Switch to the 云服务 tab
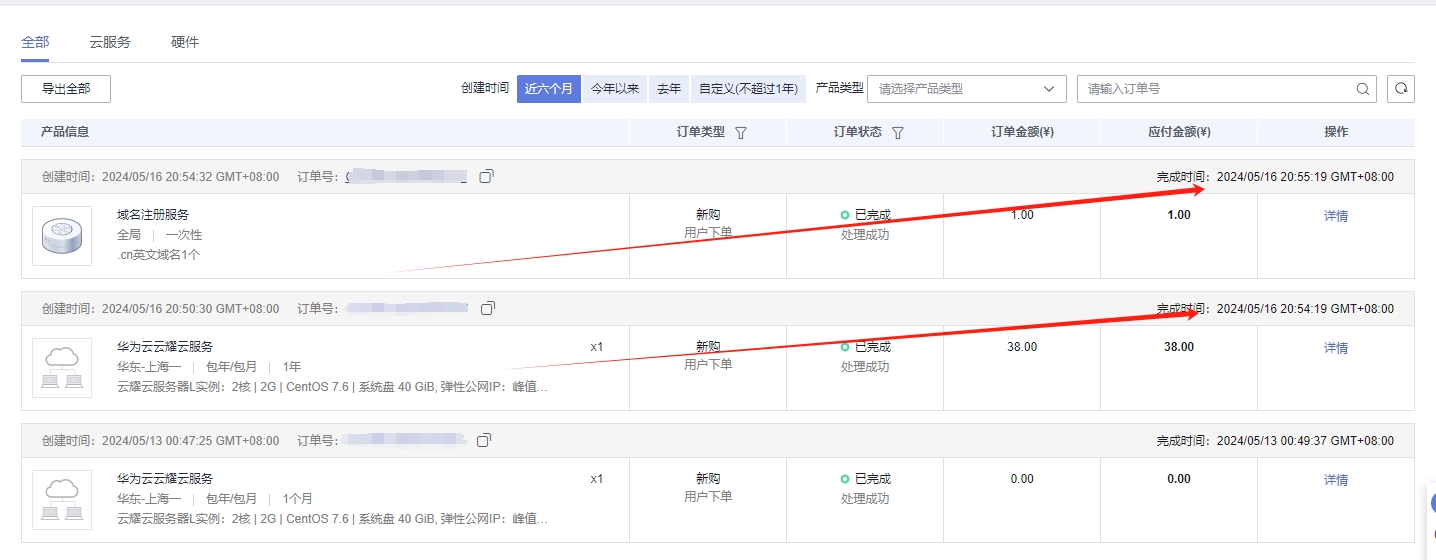Viewport: 1436px width, 560px height. click(110, 42)
